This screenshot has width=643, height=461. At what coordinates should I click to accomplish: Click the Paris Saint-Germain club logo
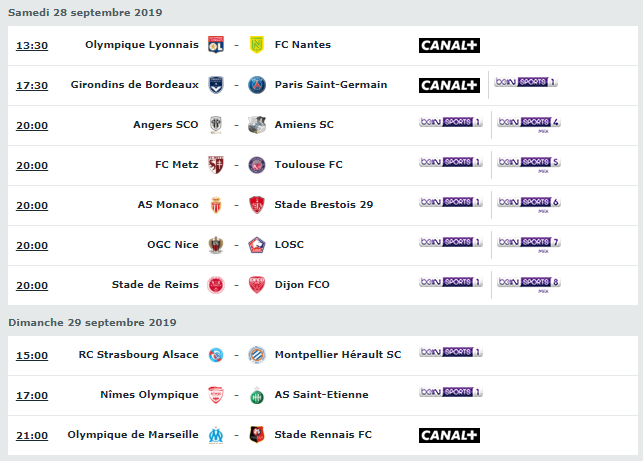tap(257, 85)
